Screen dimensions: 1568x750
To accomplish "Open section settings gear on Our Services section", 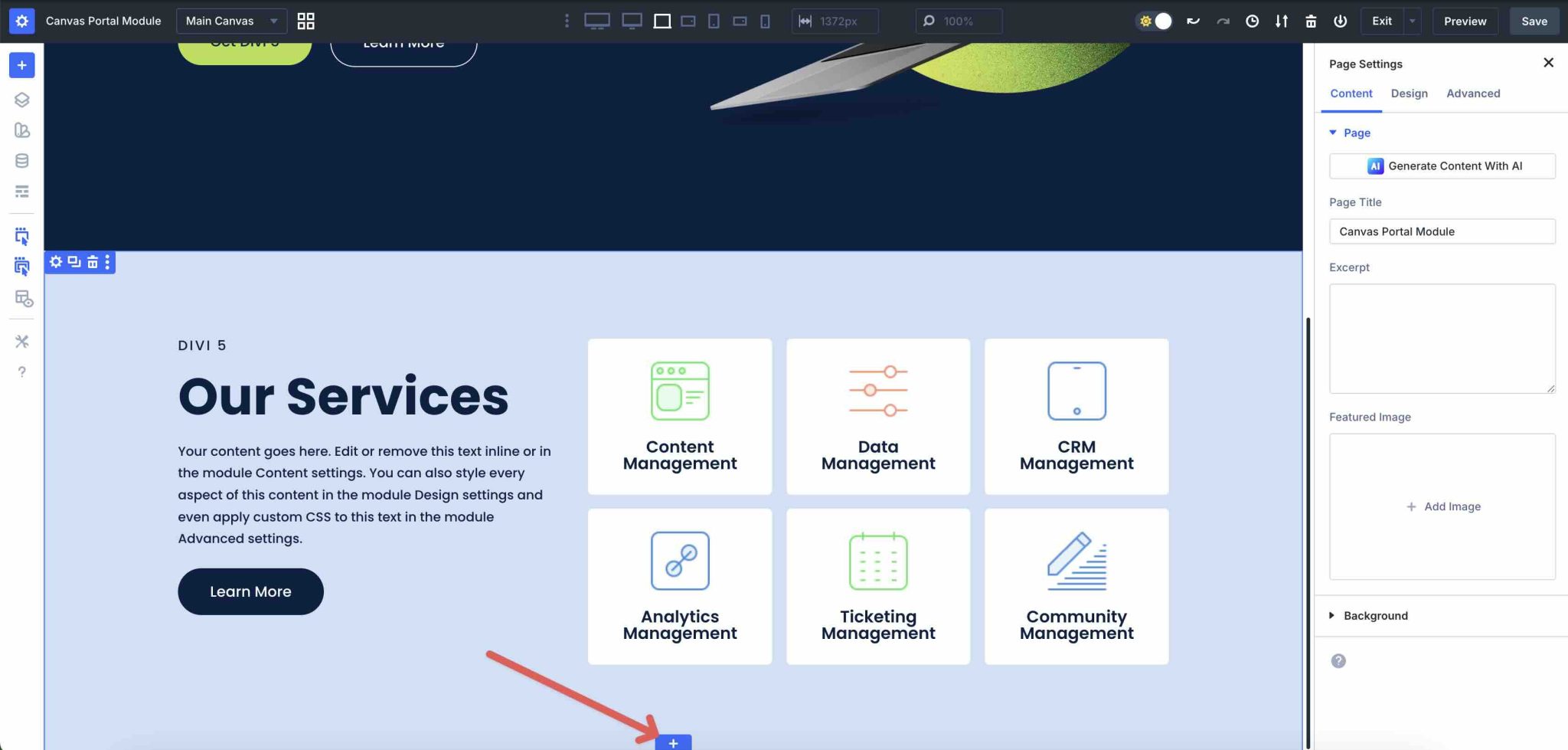I will pos(56,262).
